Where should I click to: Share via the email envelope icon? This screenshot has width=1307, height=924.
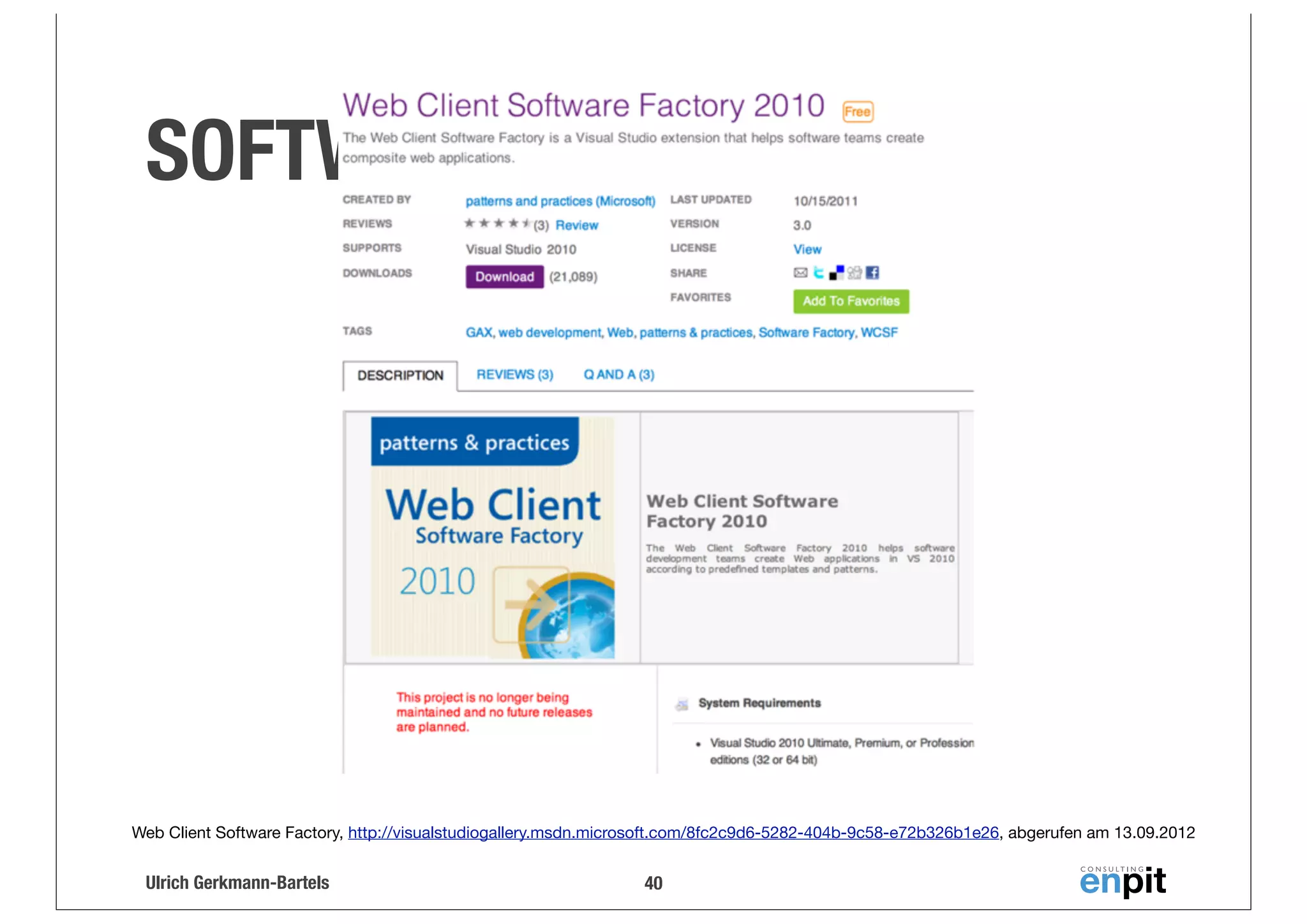point(800,273)
